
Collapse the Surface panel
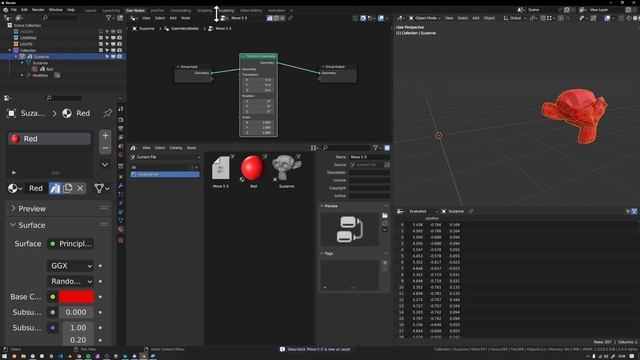[x=58, y=225]
